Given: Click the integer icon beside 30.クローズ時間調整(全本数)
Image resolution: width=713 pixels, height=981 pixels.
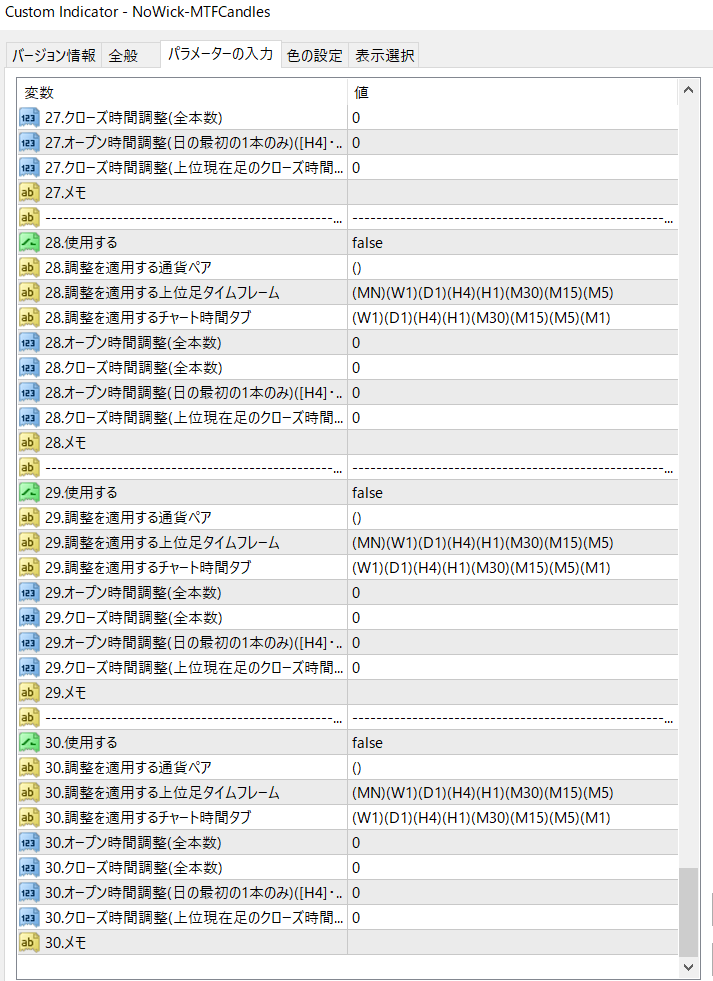Looking at the screenshot, I should pyautogui.click(x=29, y=867).
